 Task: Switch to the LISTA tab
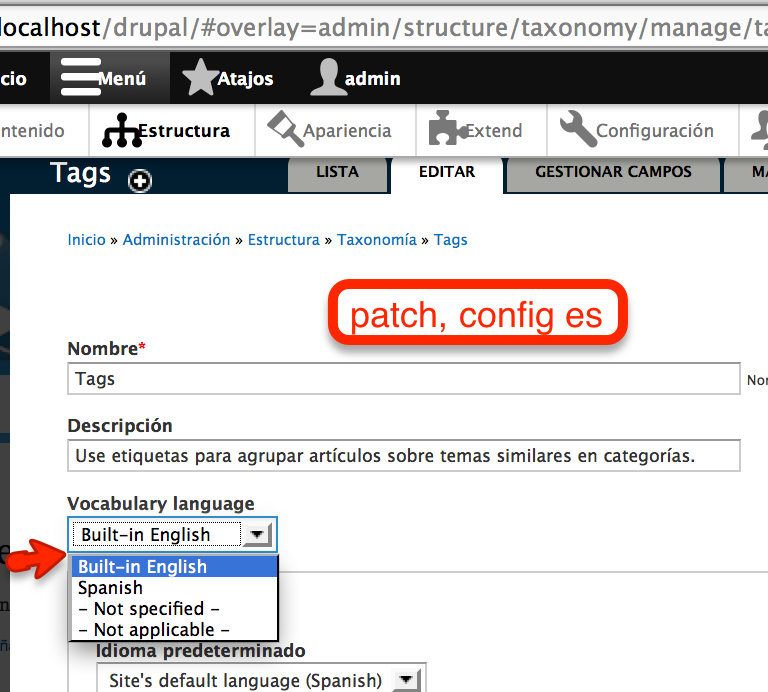coord(337,172)
